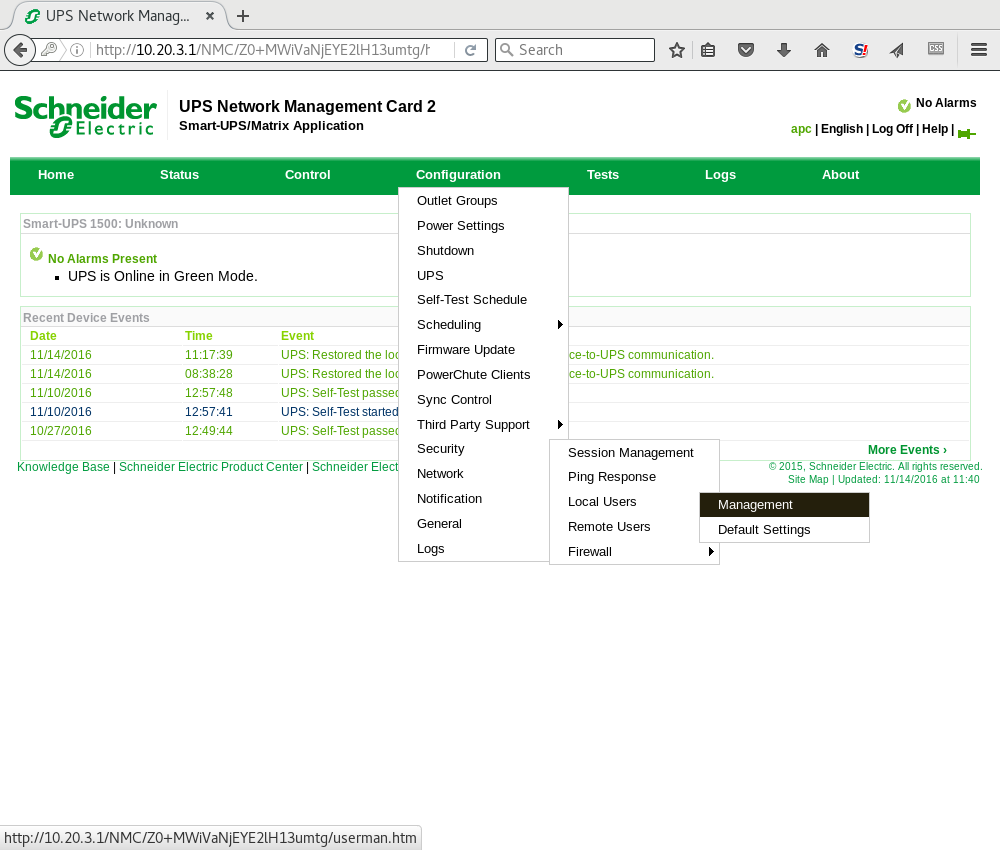Close the UPS Network Management tab
This screenshot has width=1000, height=850.
pos(210,16)
